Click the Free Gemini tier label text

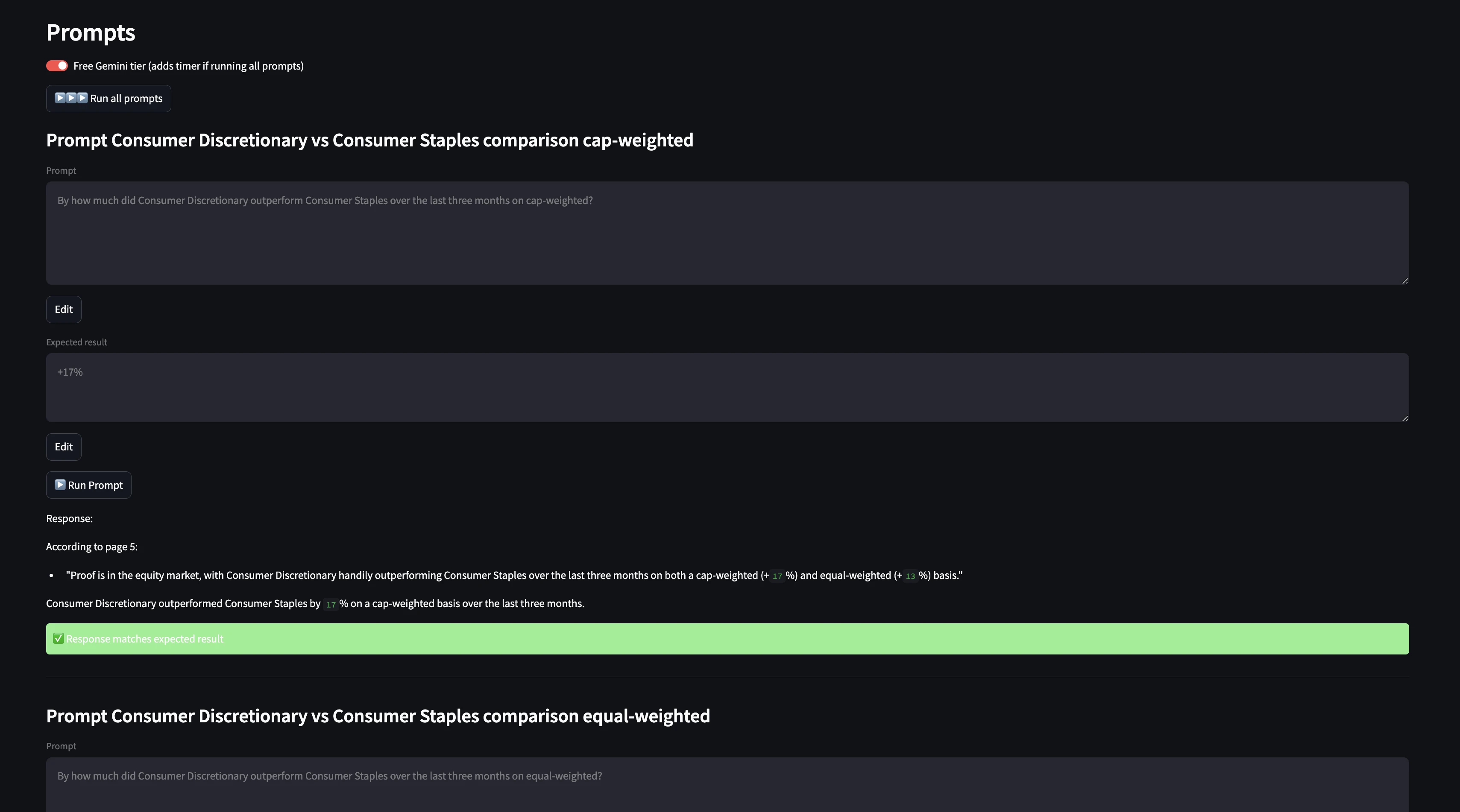click(x=188, y=66)
